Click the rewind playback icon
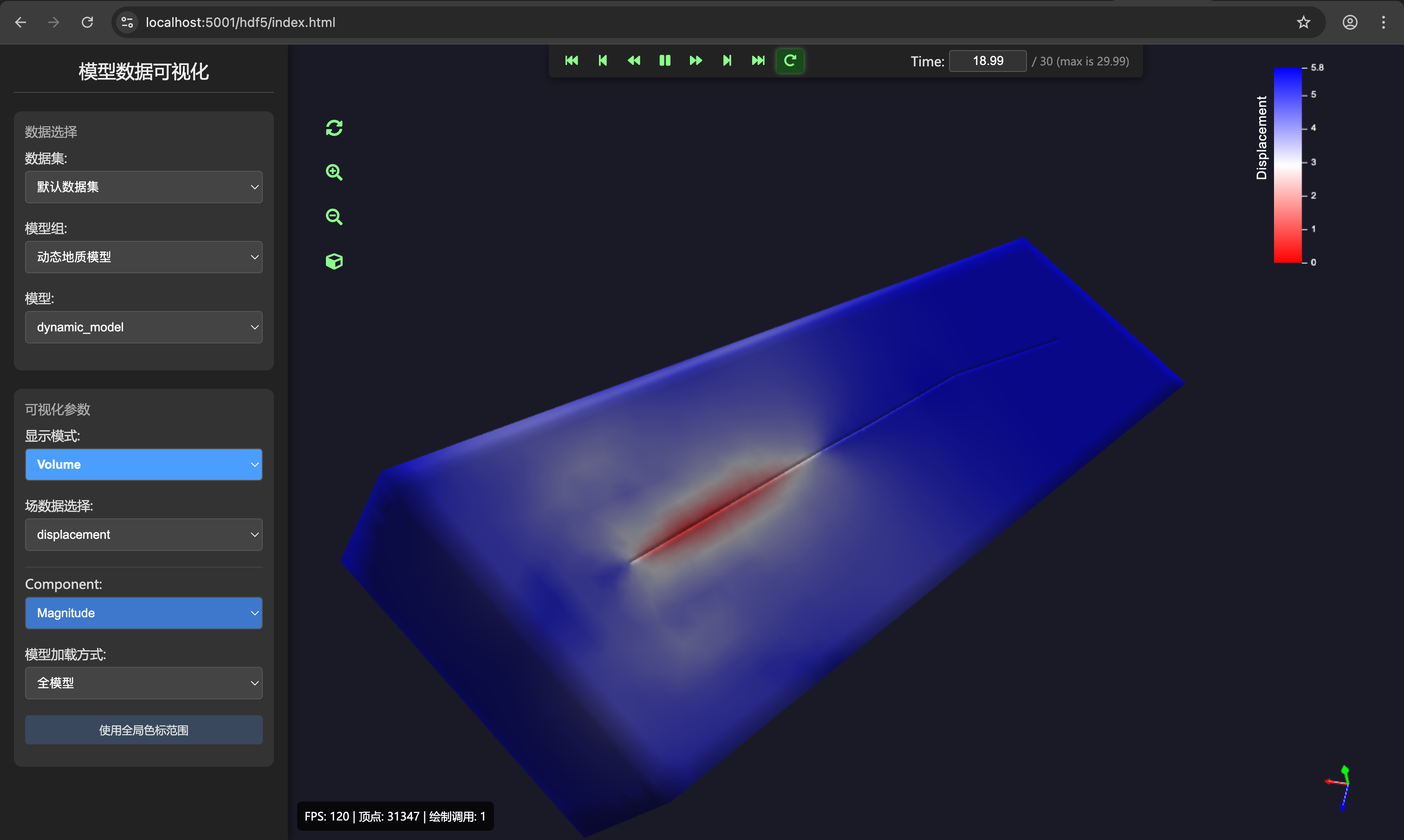1404x840 pixels. point(633,61)
